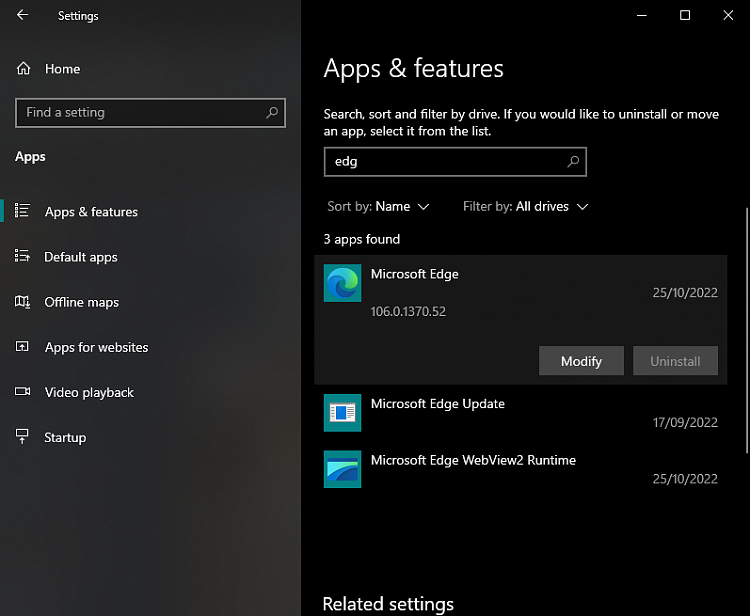Open Video playback section
The image size is (750, 616).
(x=89, y=392)
